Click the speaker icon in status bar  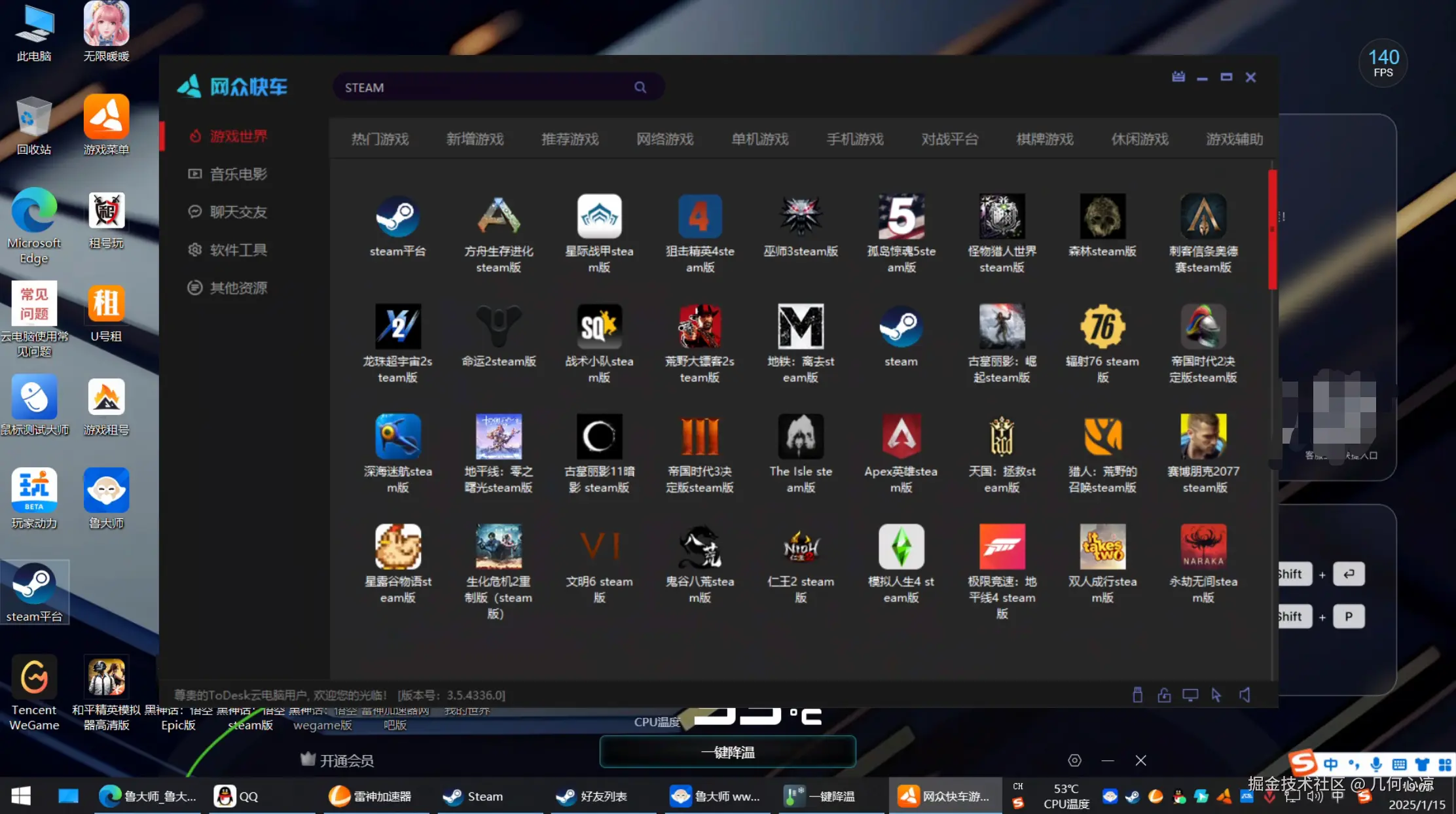click(1245, 695)
